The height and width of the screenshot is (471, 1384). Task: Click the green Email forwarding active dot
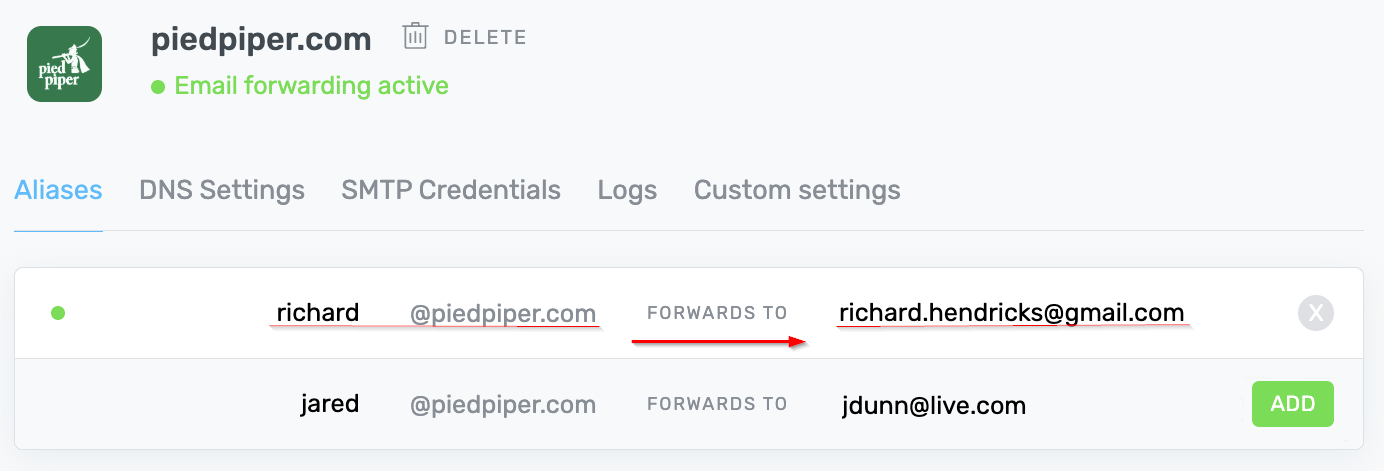point(158,87)
